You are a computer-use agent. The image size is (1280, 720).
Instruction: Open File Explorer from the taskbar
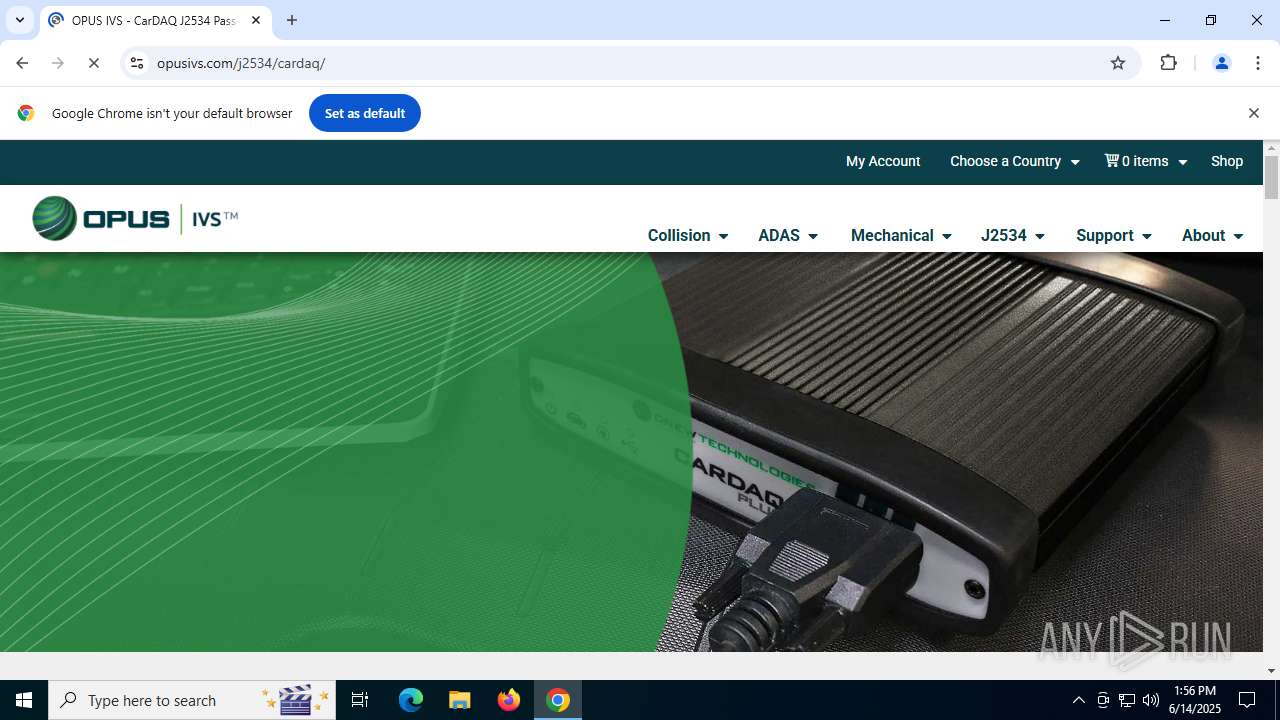tap(460, 700)
